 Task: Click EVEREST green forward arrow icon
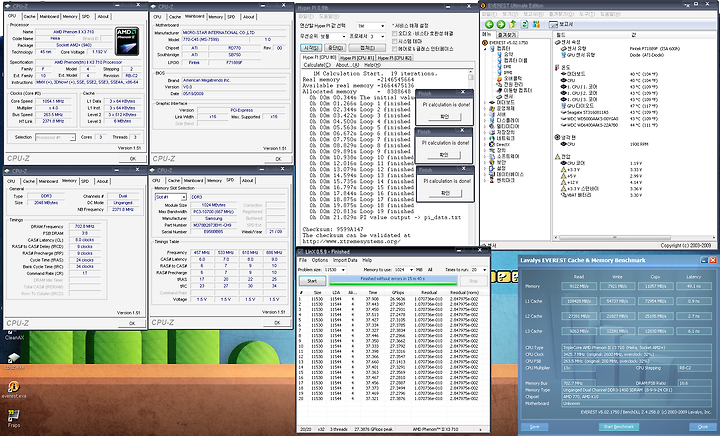(x=501, y=25)
